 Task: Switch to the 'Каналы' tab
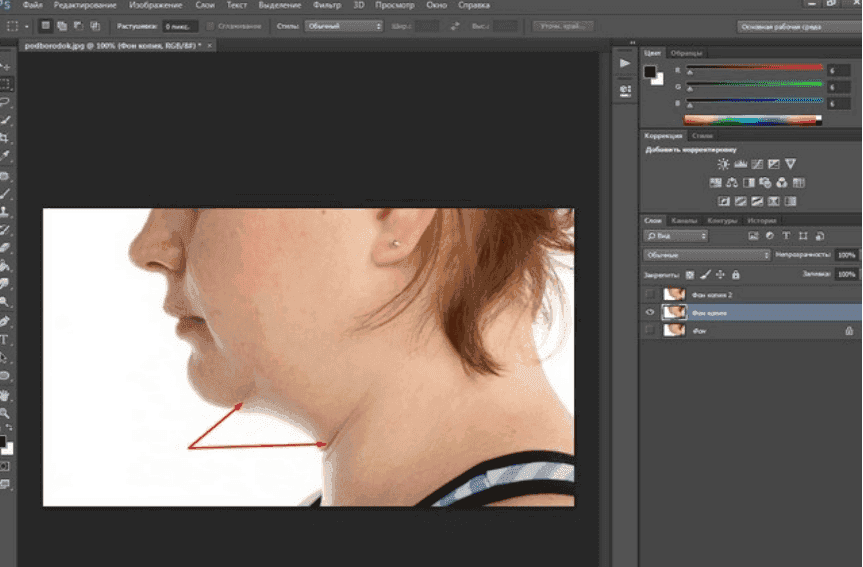pos(684,220)
